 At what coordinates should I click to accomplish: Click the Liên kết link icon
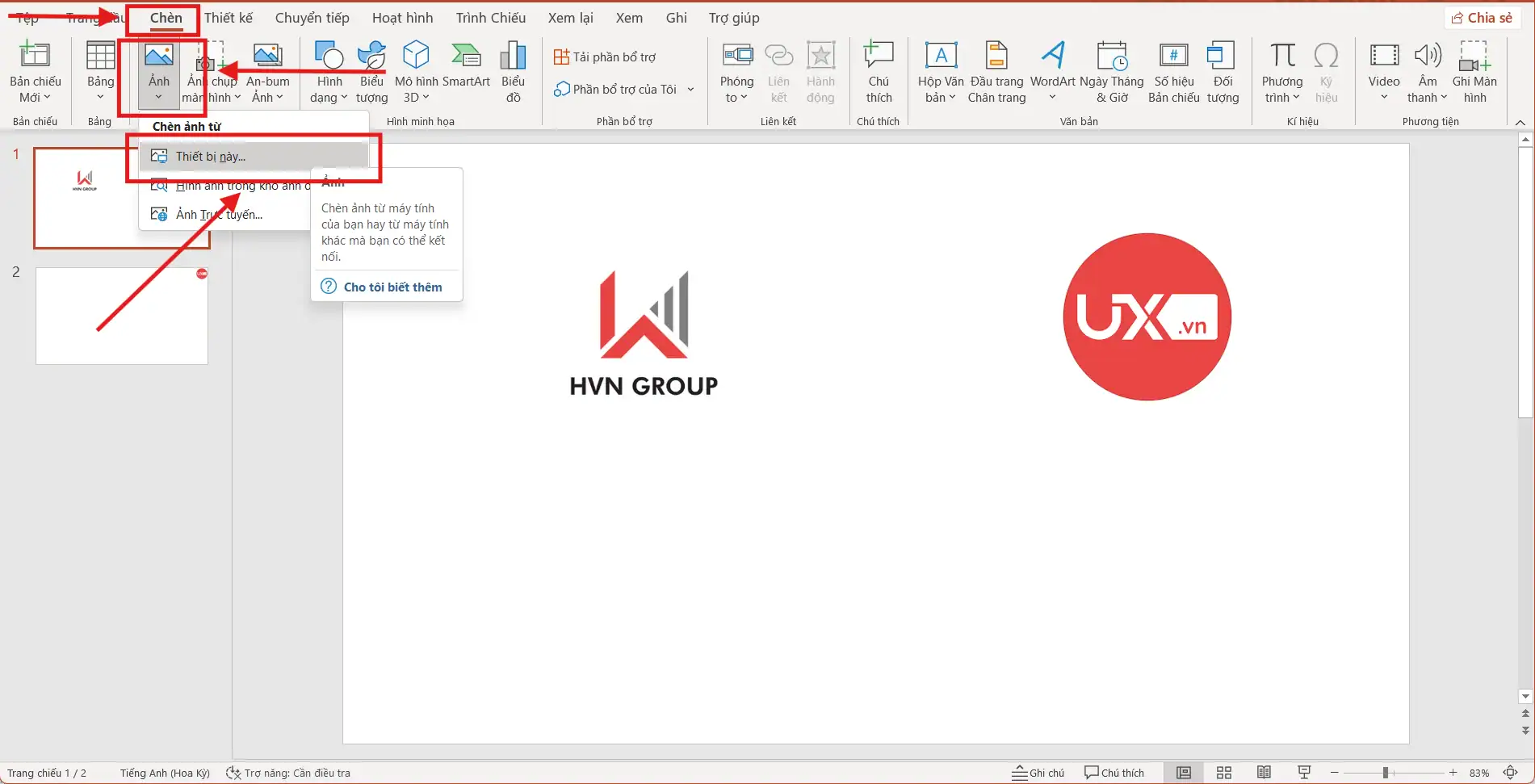pos(778,55)
